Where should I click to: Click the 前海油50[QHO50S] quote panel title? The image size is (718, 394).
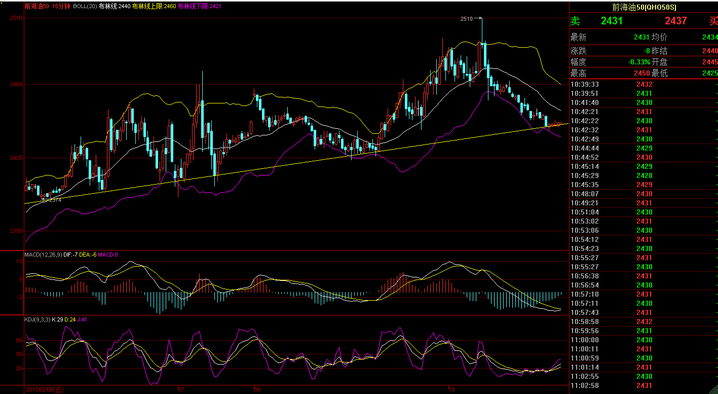point(644,7)
